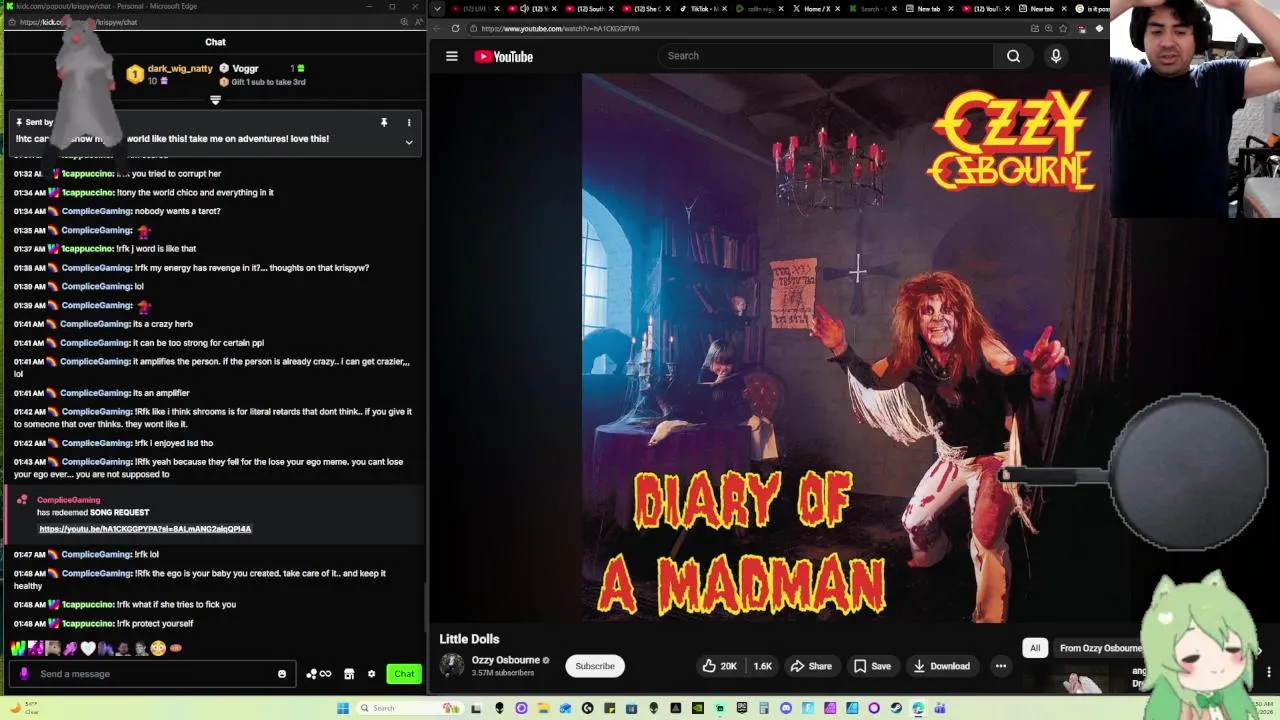
Task: Select the From Ozzy Osbourne chip
Action: click(x=1100, y=648)
